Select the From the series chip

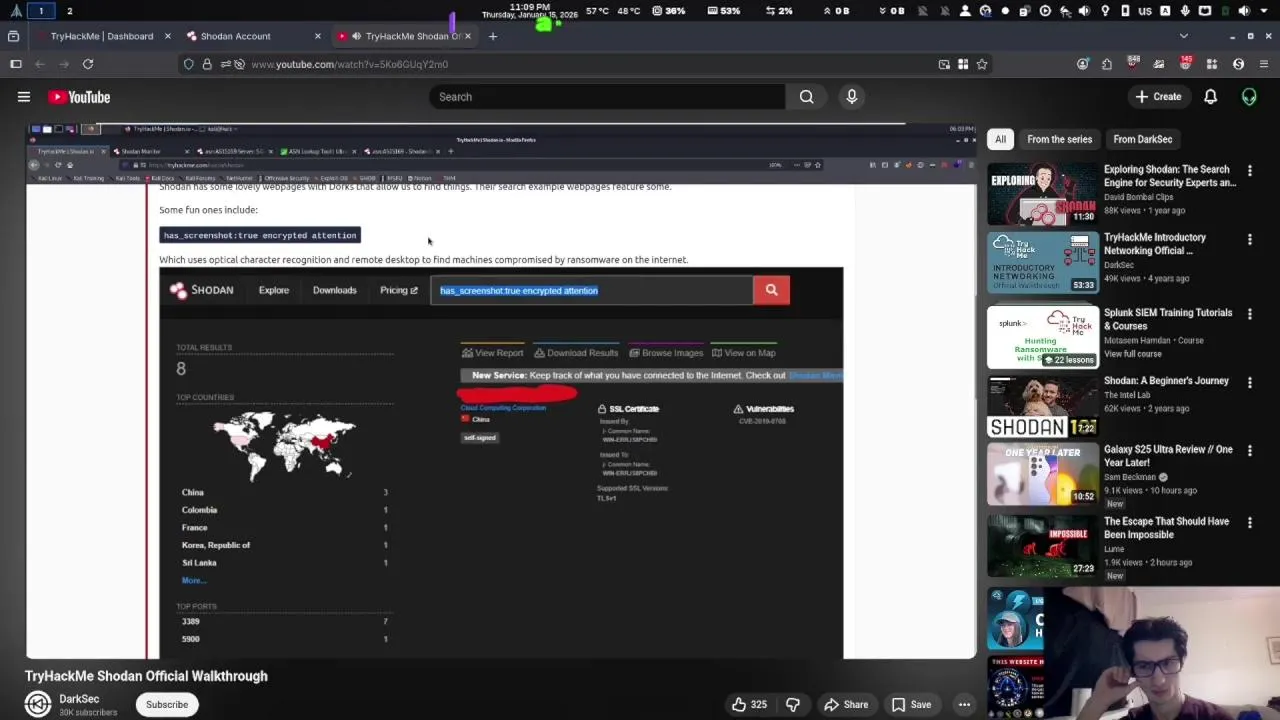[x=1059, y=139]
